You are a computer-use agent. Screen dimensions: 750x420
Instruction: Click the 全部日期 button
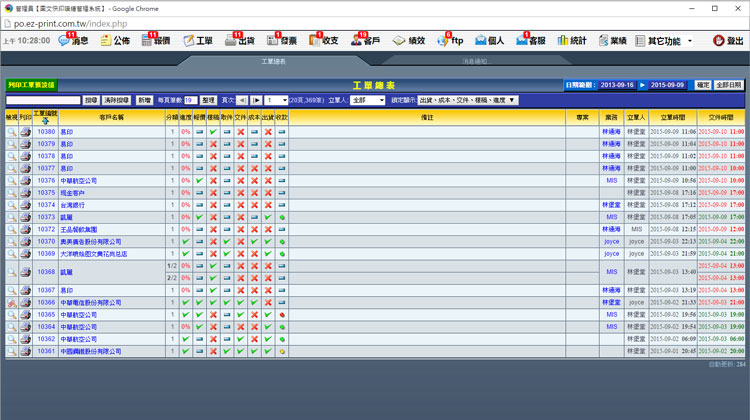click(729, 86)
